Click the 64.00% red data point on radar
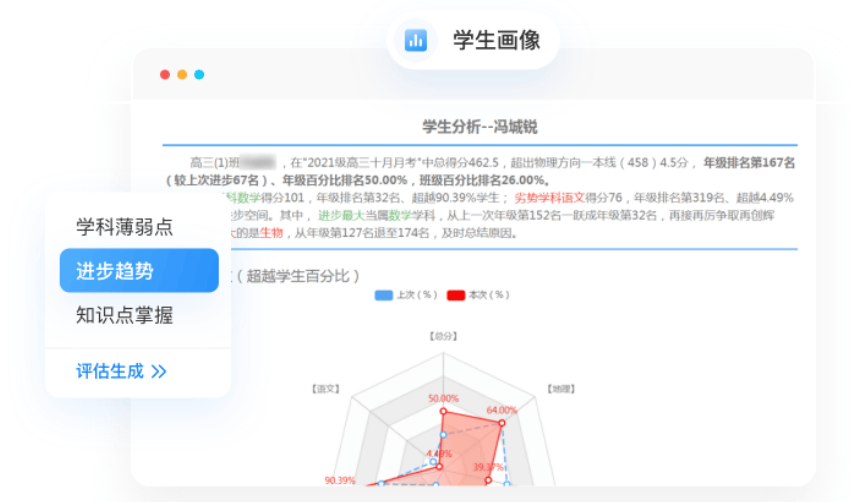This screenshot has height=502, width=852. point(502,423)
